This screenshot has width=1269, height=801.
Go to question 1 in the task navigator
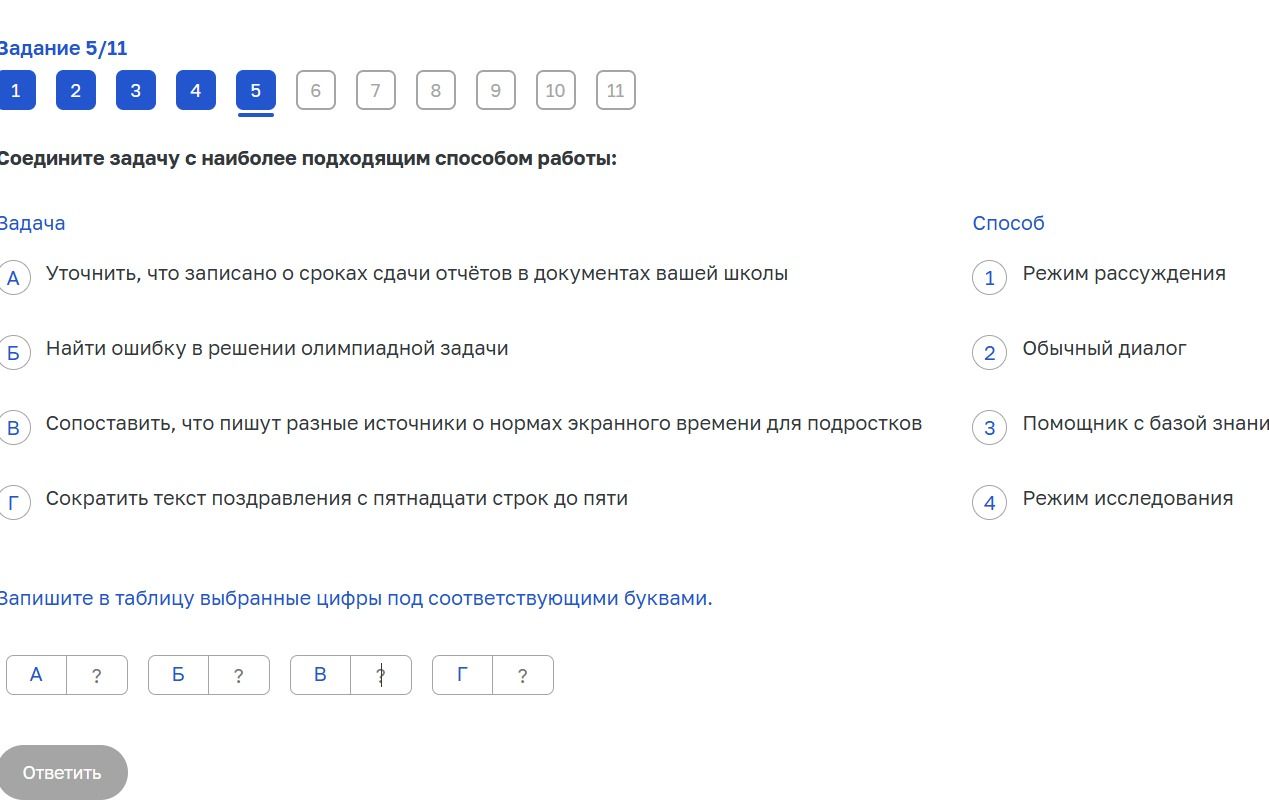pos(16,91)
